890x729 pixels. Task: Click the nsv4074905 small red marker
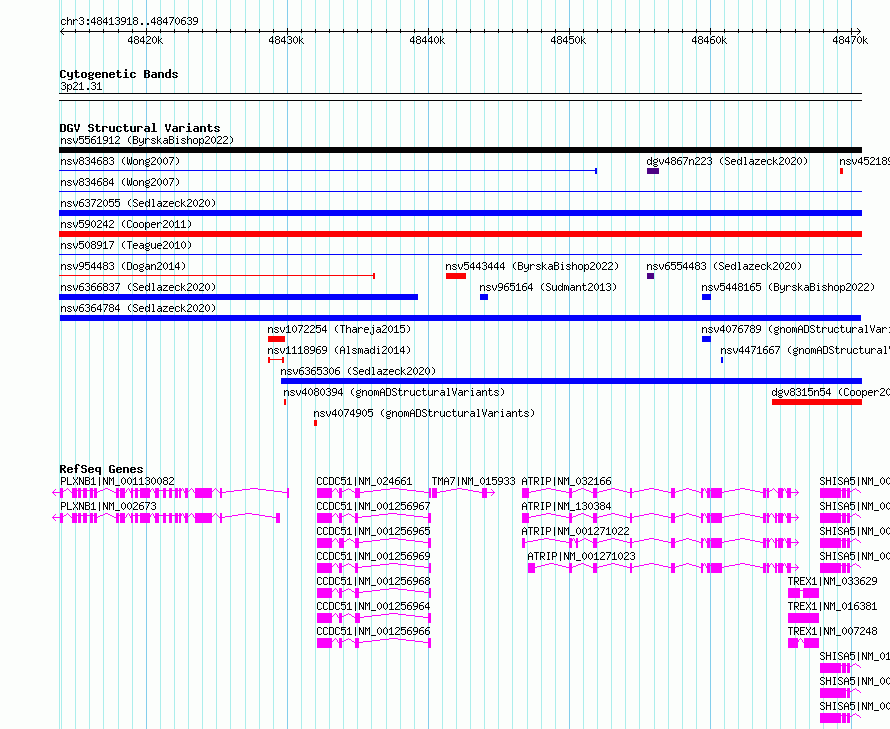coord(316,423)
